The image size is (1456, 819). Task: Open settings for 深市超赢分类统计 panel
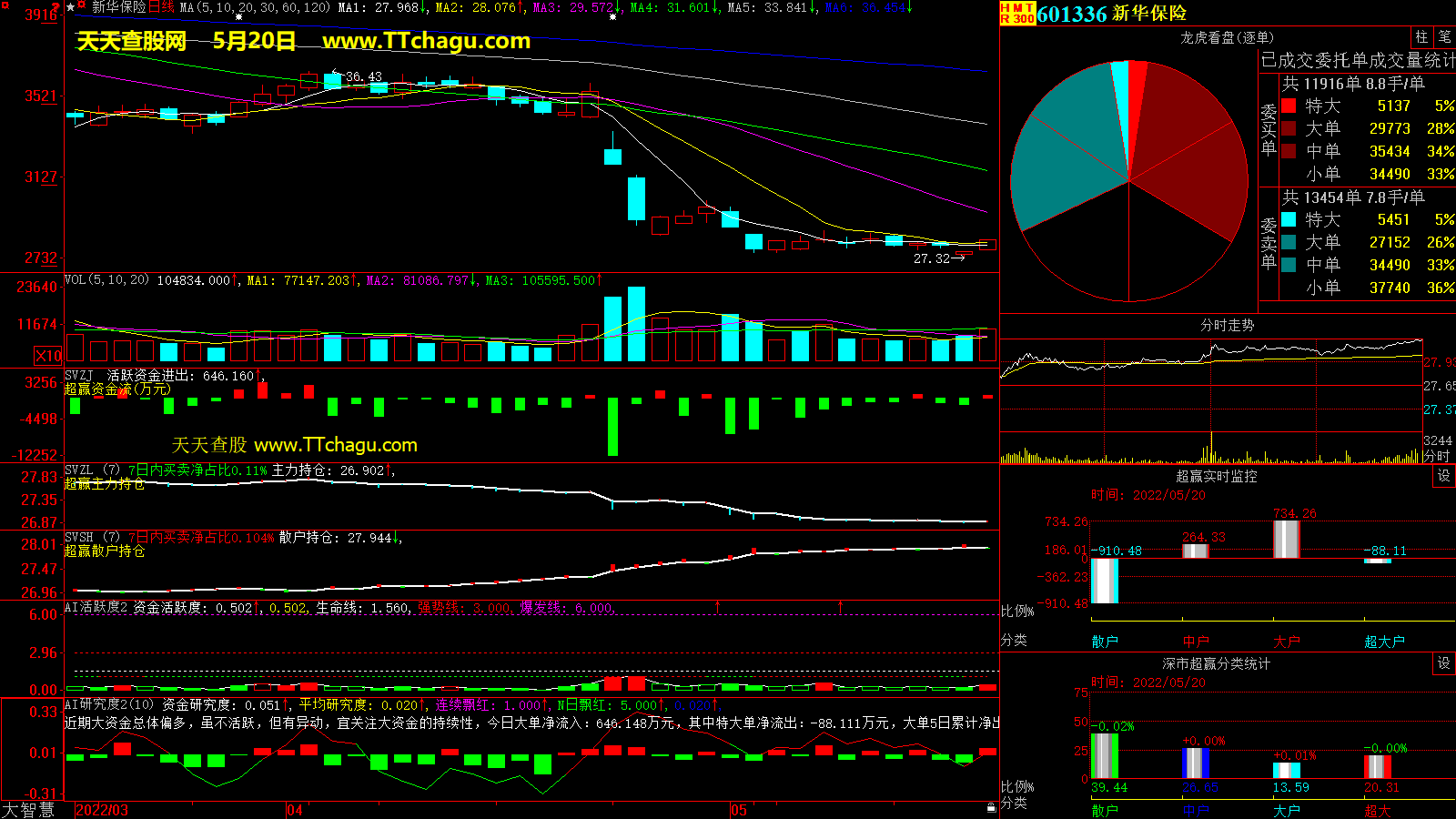click(1443, 663)
